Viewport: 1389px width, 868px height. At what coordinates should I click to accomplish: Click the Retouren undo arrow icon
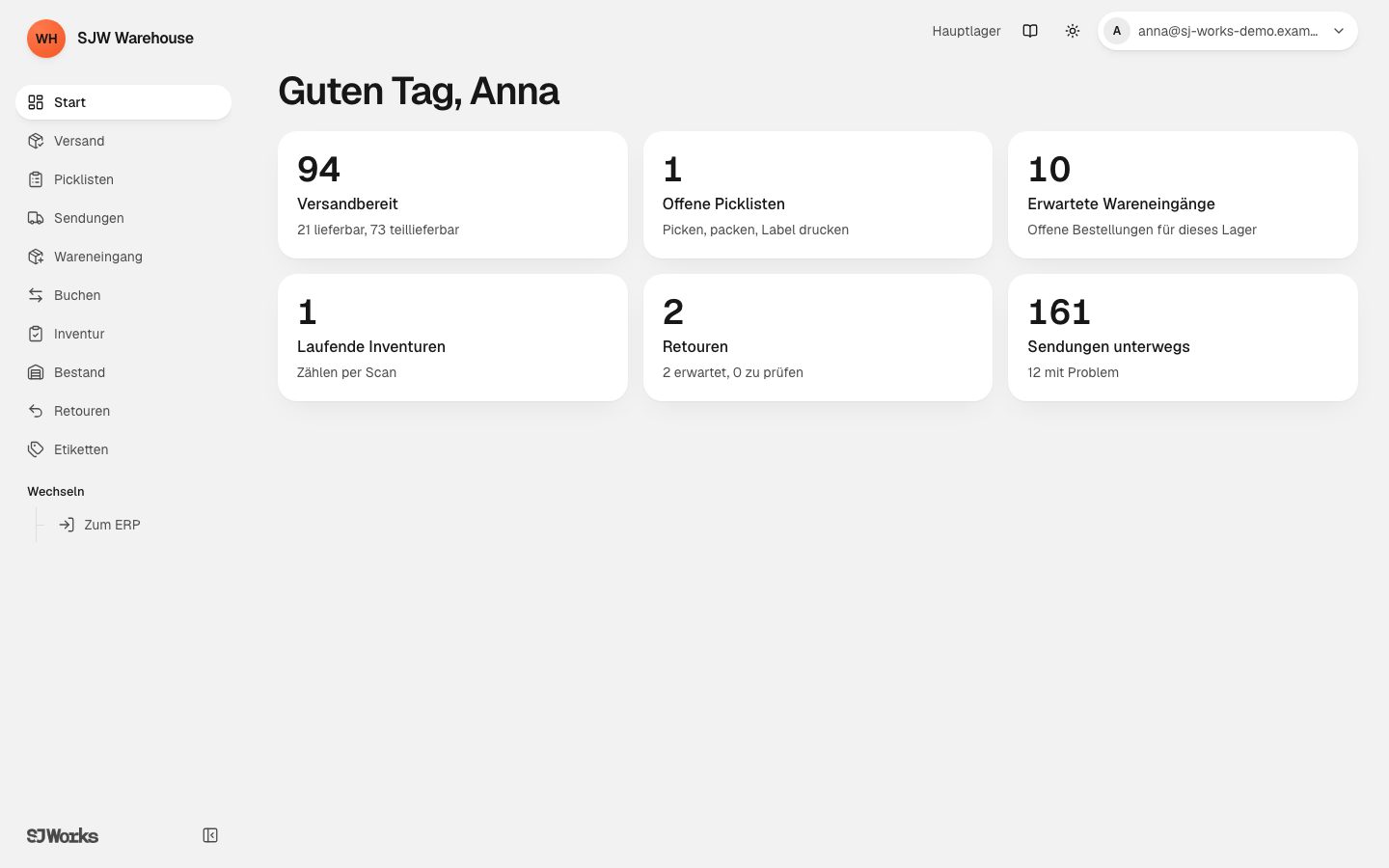pyautogui.click(x=36, y=411)
